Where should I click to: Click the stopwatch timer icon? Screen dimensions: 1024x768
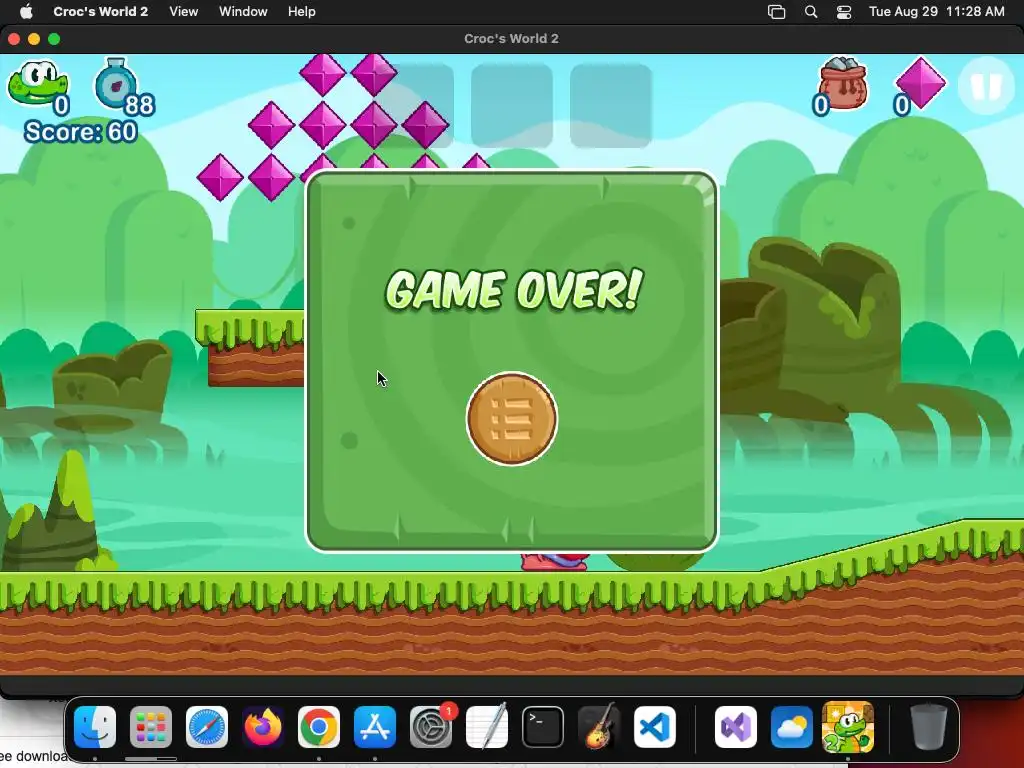[x=116, y=83]
